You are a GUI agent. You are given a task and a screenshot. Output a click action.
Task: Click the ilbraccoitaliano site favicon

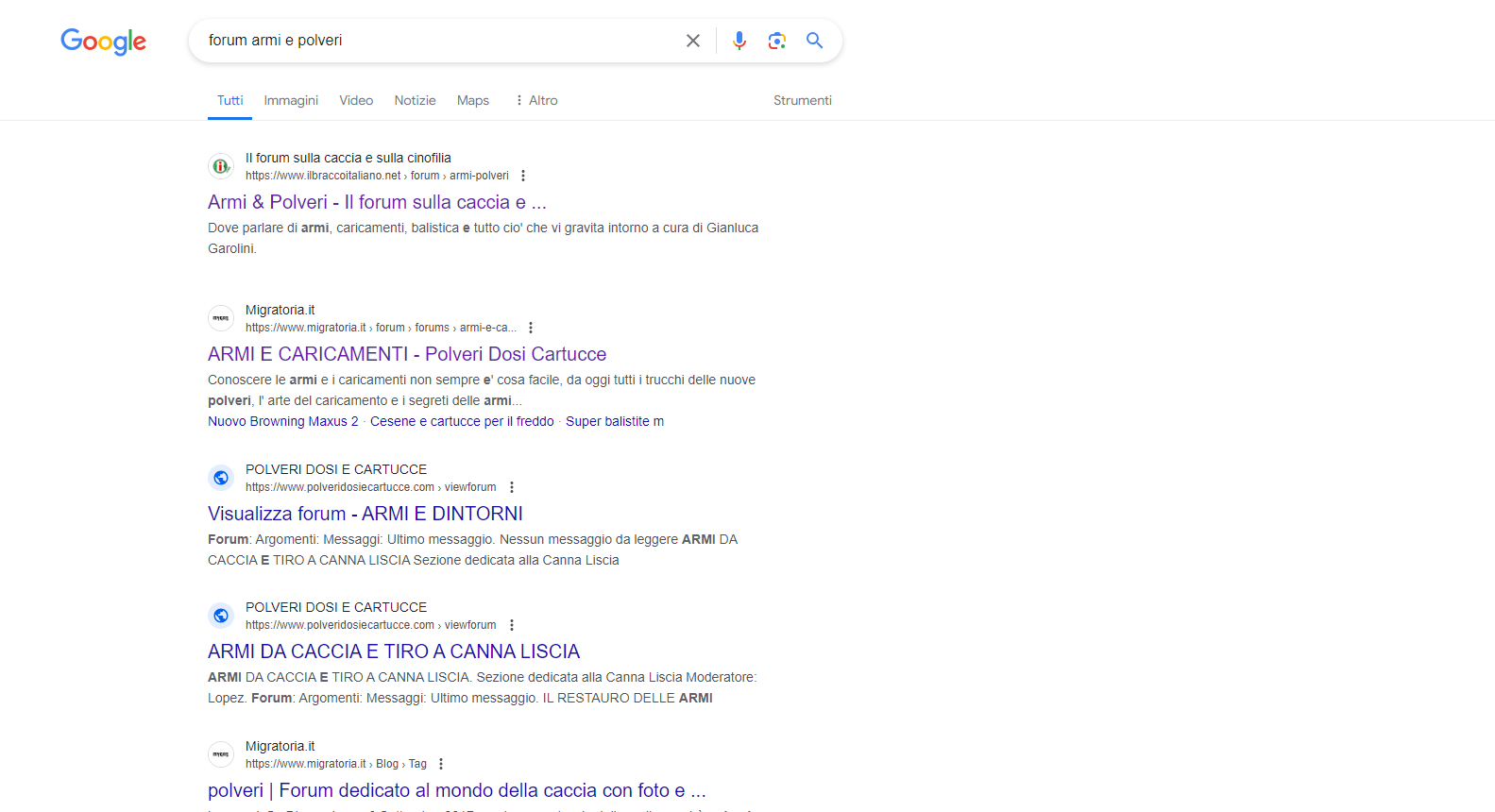pos(221,166)
